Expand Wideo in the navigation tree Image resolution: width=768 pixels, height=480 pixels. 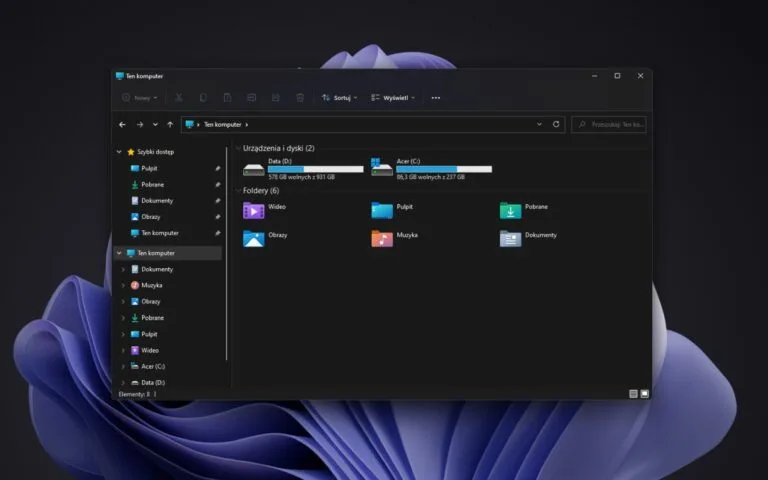123,351
